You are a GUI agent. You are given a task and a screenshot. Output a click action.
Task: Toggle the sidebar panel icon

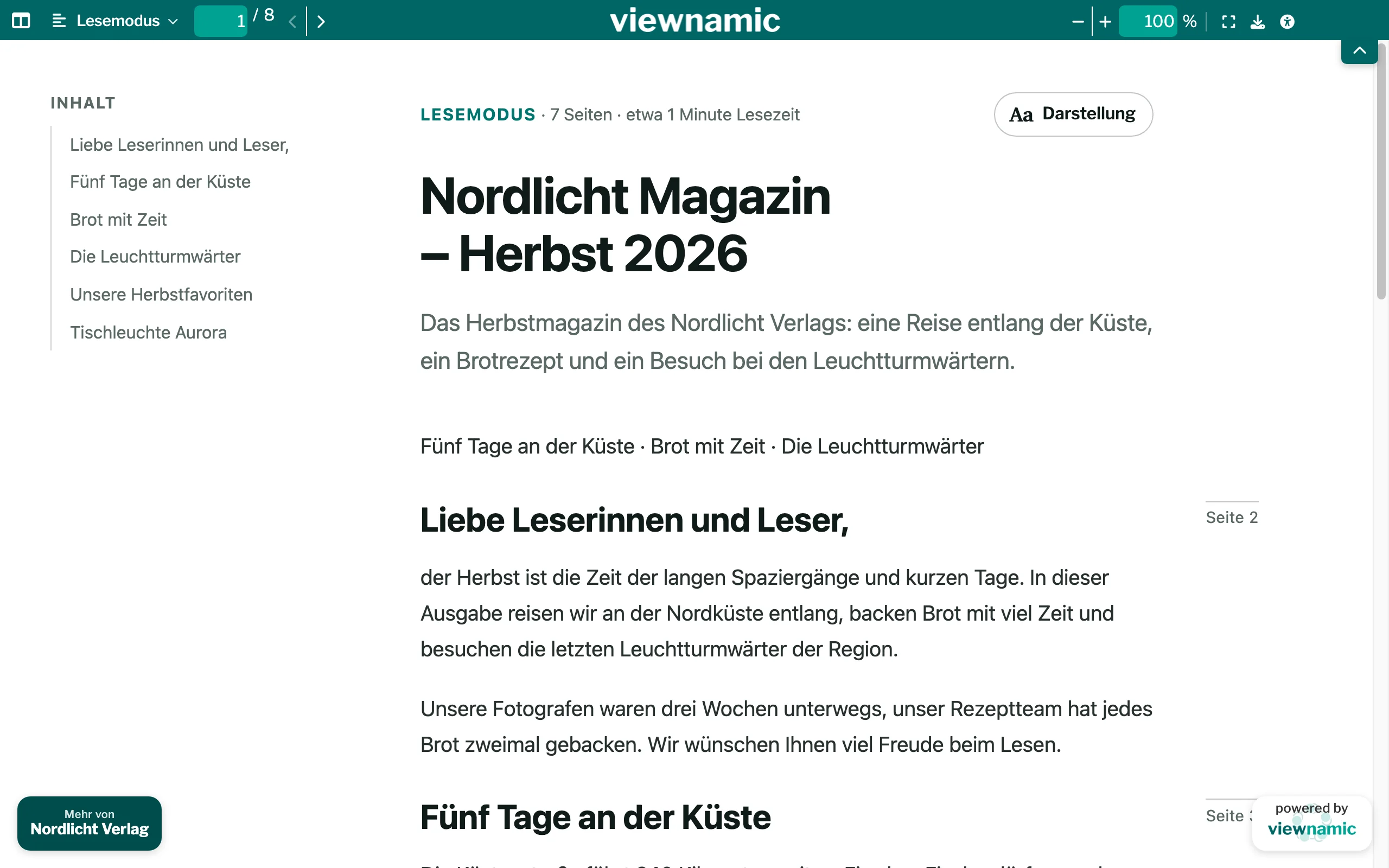[x=21, y=21]
